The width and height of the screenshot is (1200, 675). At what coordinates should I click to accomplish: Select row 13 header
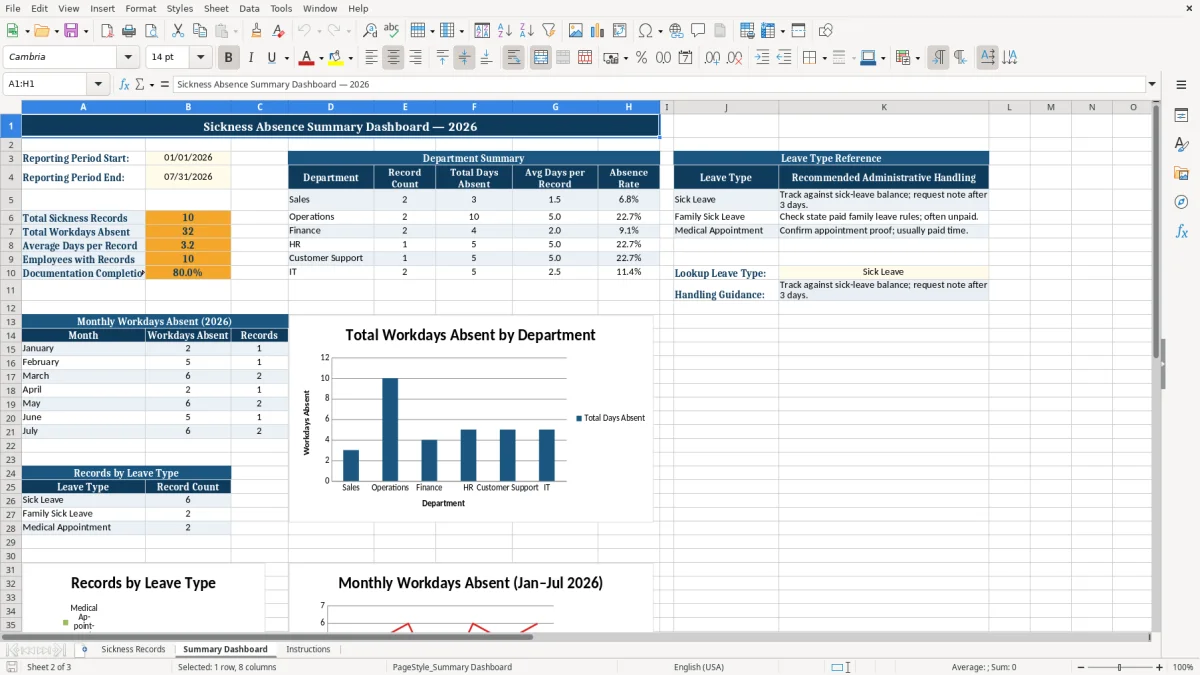(10, 321)
